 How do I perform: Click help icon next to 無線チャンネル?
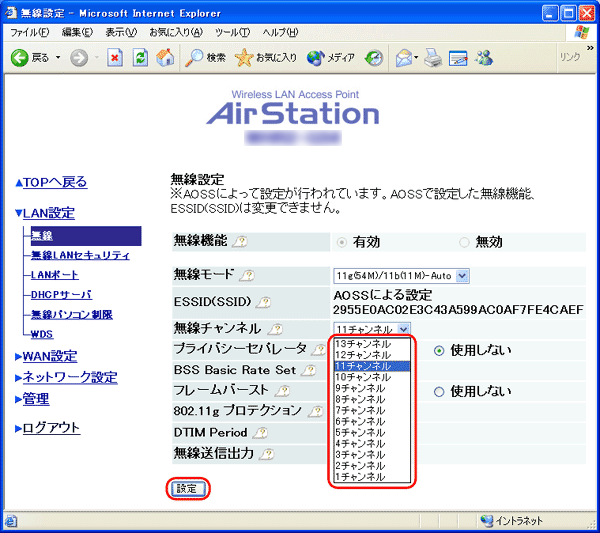[275, 329]
